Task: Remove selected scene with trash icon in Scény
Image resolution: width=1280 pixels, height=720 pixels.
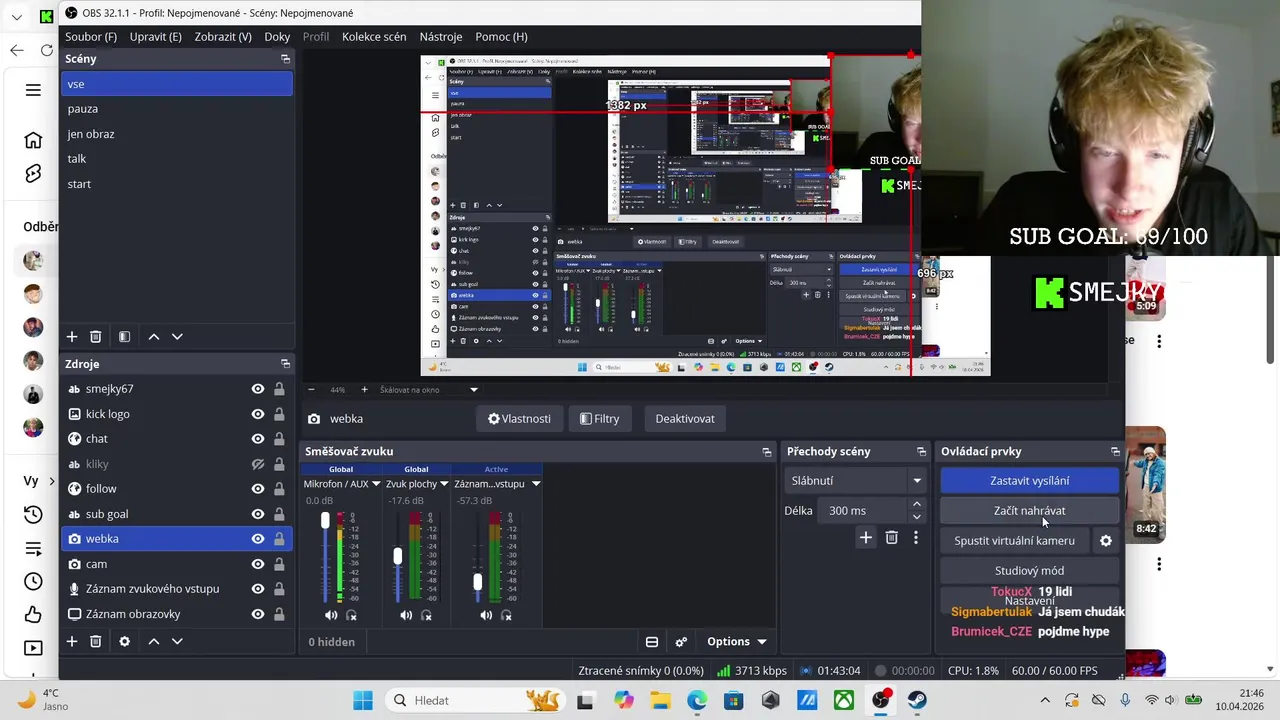Action: pos(96,337)
